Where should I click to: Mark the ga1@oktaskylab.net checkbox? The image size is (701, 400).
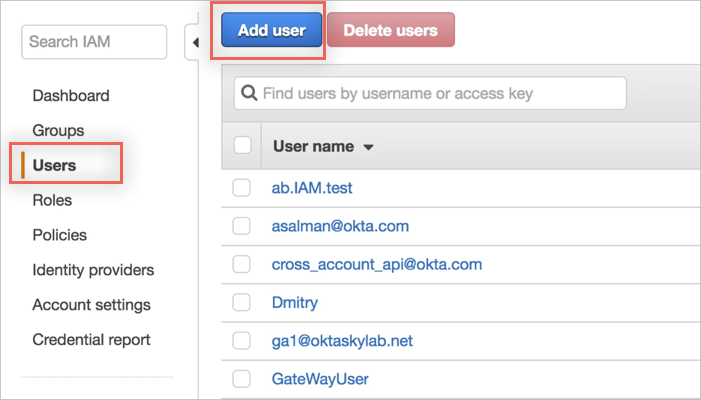coord(241,341)
